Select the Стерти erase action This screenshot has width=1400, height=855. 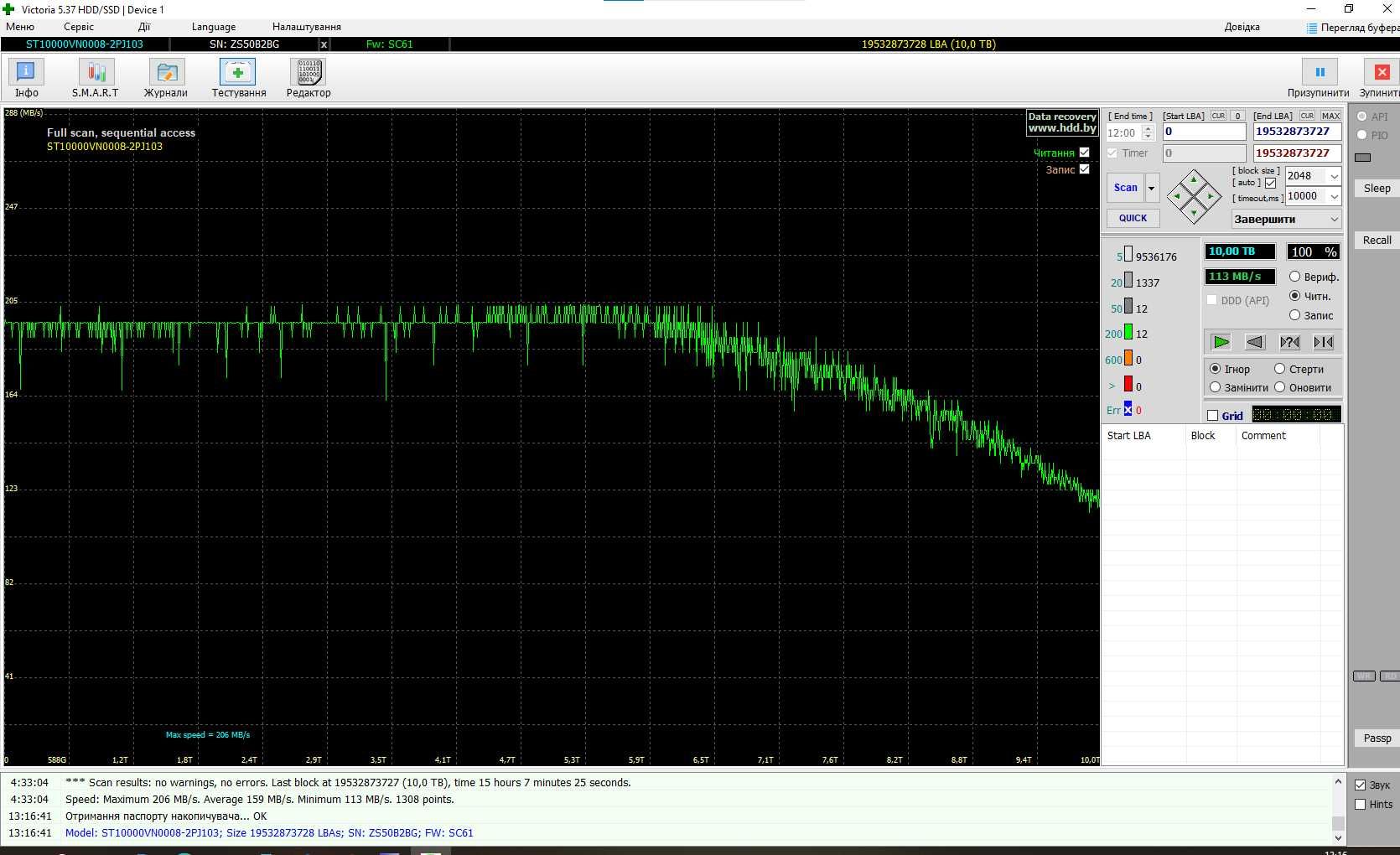[x=1279, y=369]
